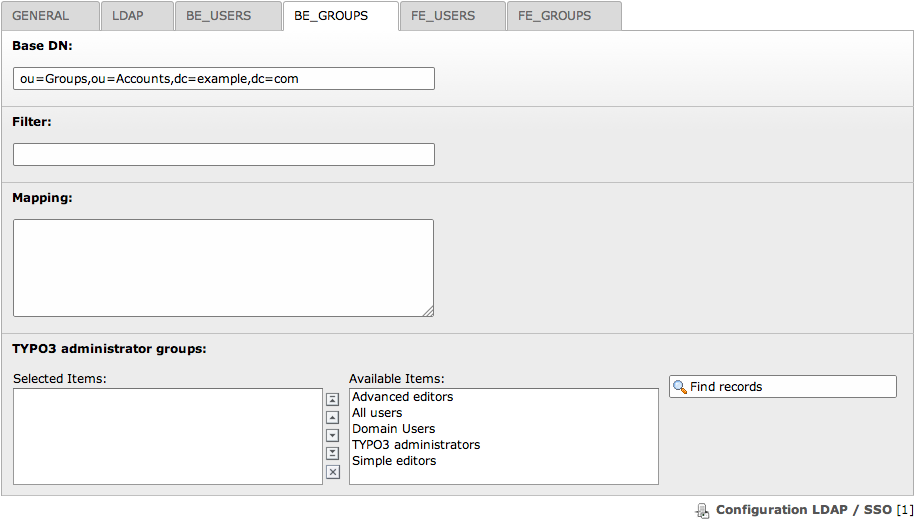Focus the Filter text field
Image resolution: width=915 pixels, height=520 pixels.
pyautogui.click(x=223, y=154)
